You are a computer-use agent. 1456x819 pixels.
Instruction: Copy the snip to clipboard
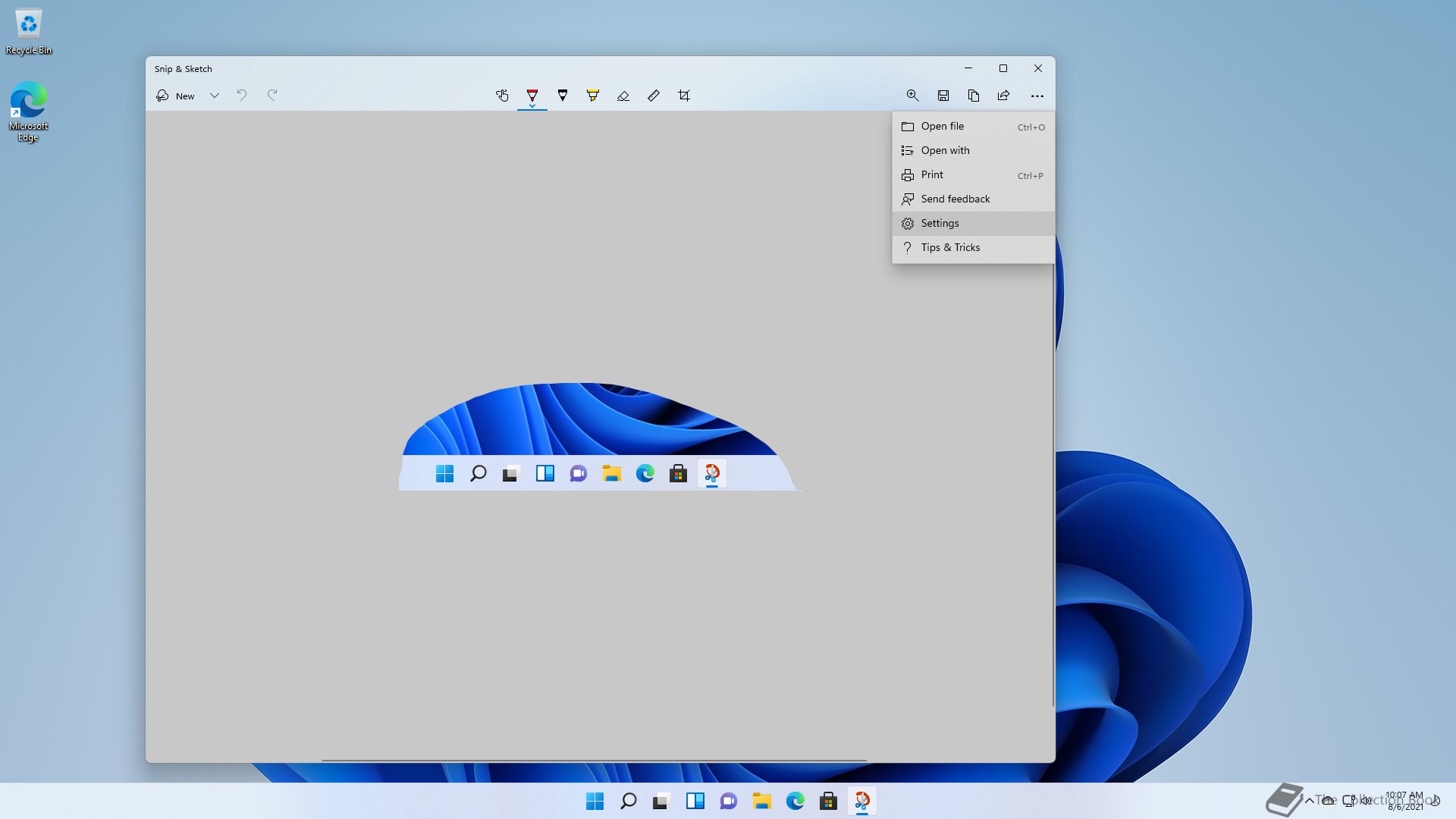point(974,96)
